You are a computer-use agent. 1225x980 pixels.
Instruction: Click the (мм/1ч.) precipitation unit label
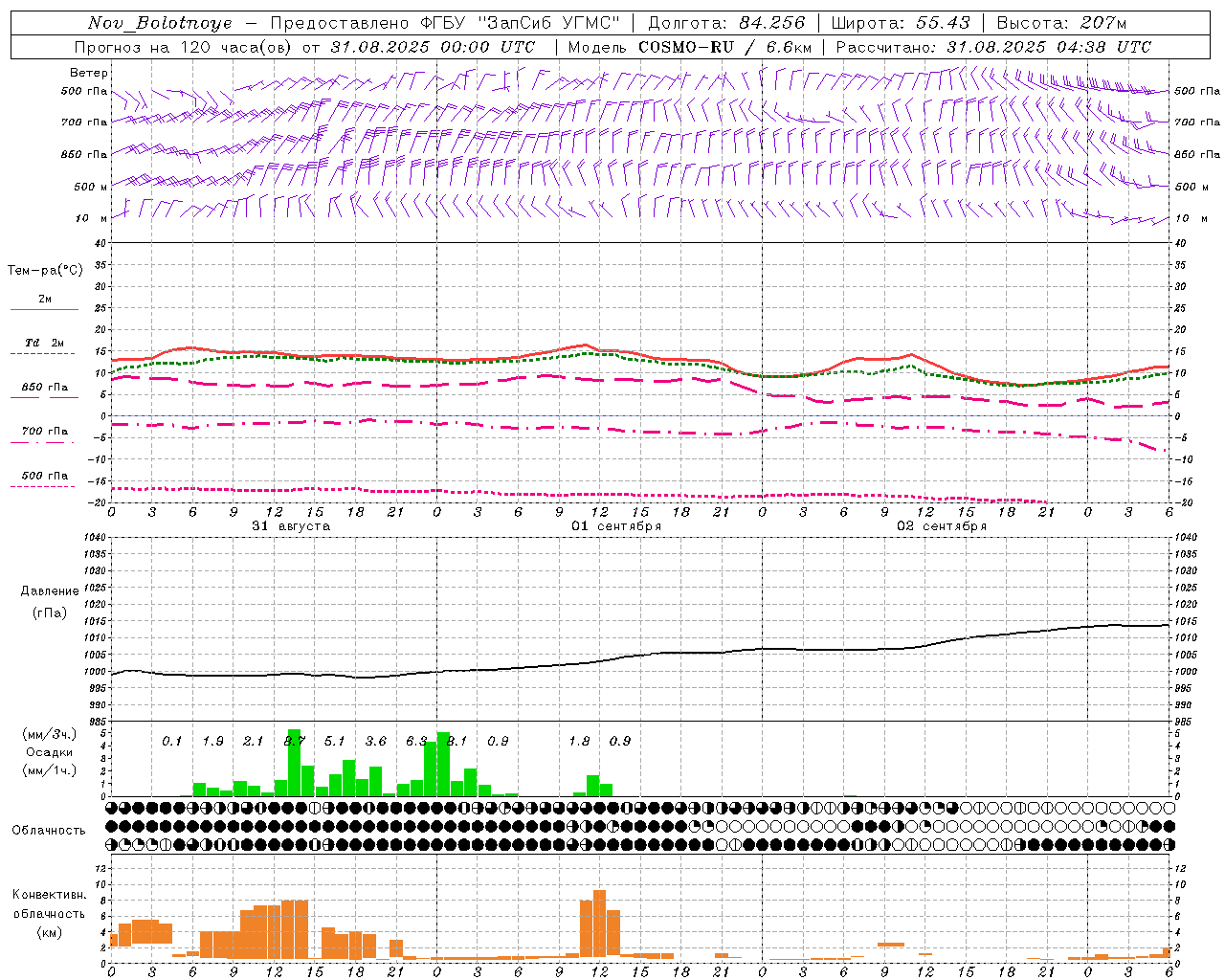pos(49,770)
